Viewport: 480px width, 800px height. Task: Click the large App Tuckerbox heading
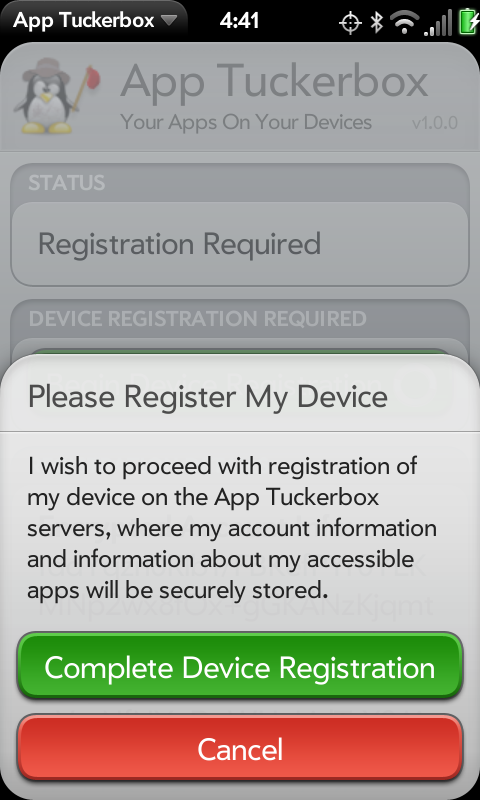coord(274,82)
